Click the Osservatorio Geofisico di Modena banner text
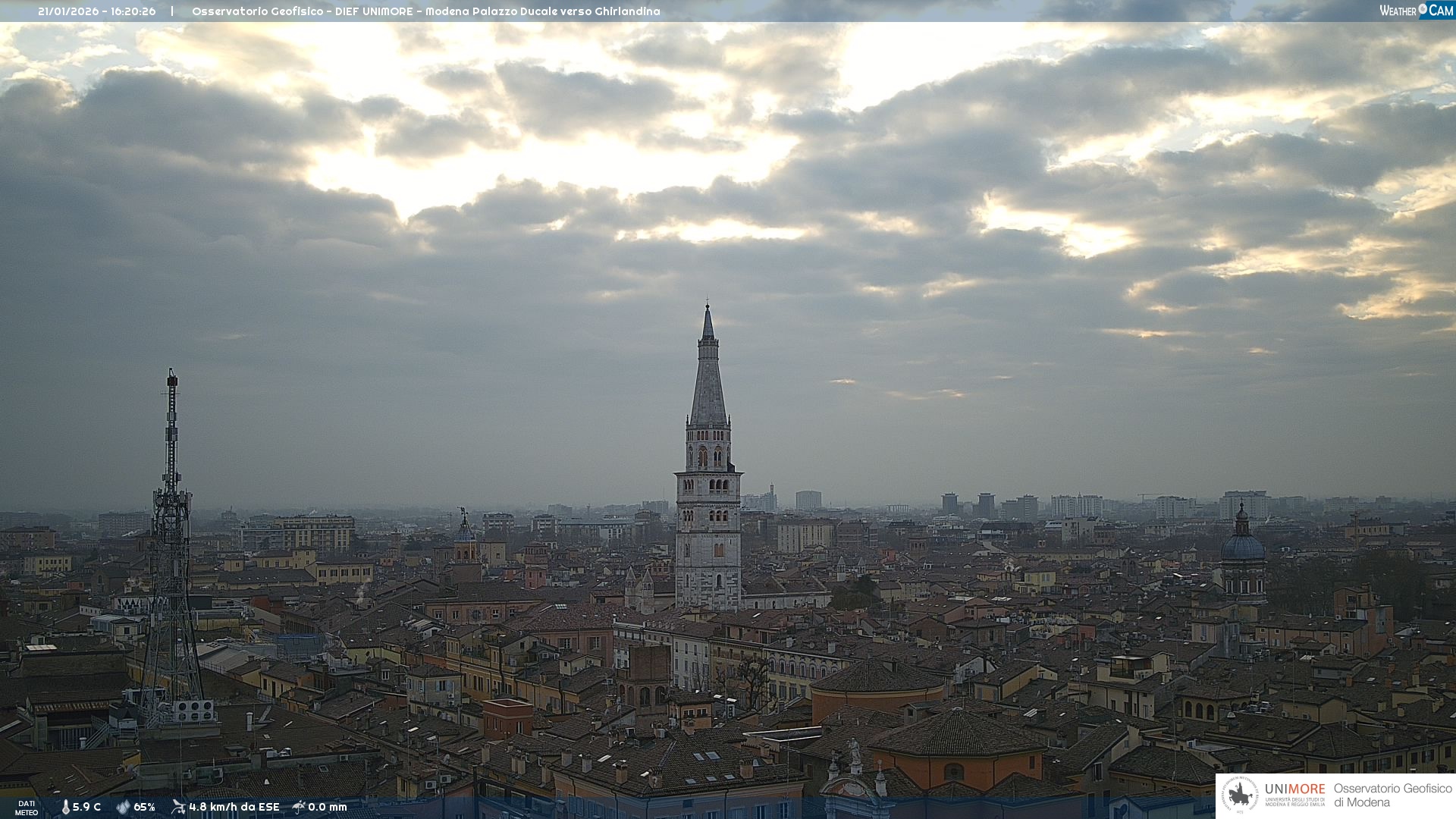 tap(1392, 795)
